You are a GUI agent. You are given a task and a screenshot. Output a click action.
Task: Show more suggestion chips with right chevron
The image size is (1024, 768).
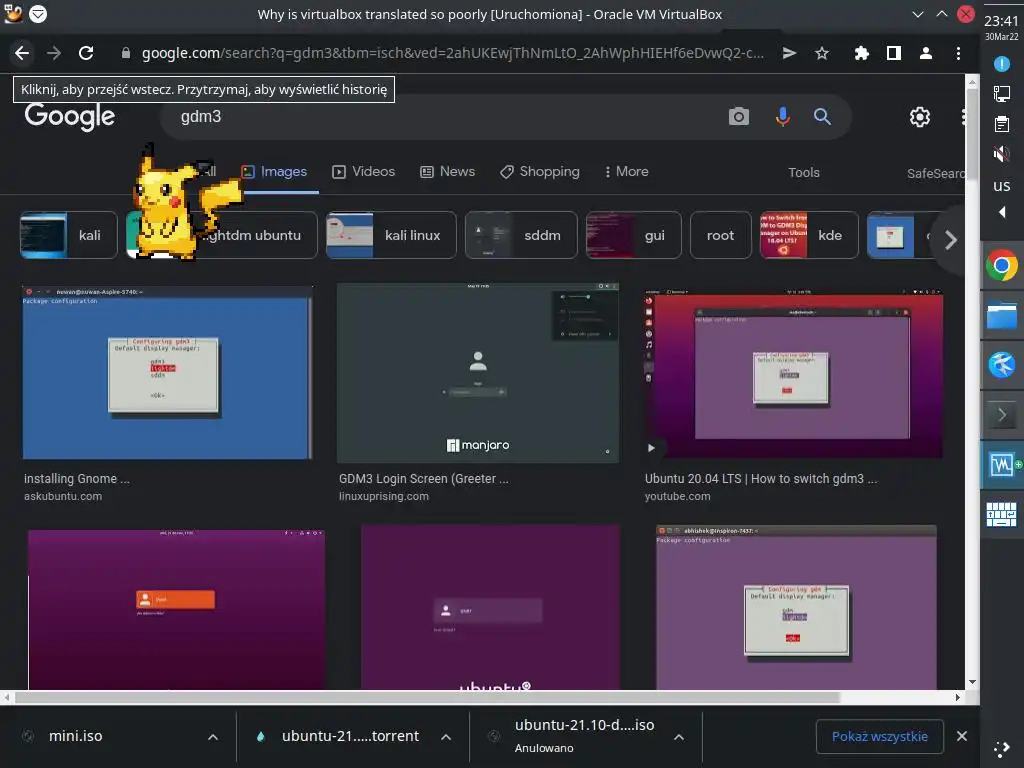coord(951,240)
